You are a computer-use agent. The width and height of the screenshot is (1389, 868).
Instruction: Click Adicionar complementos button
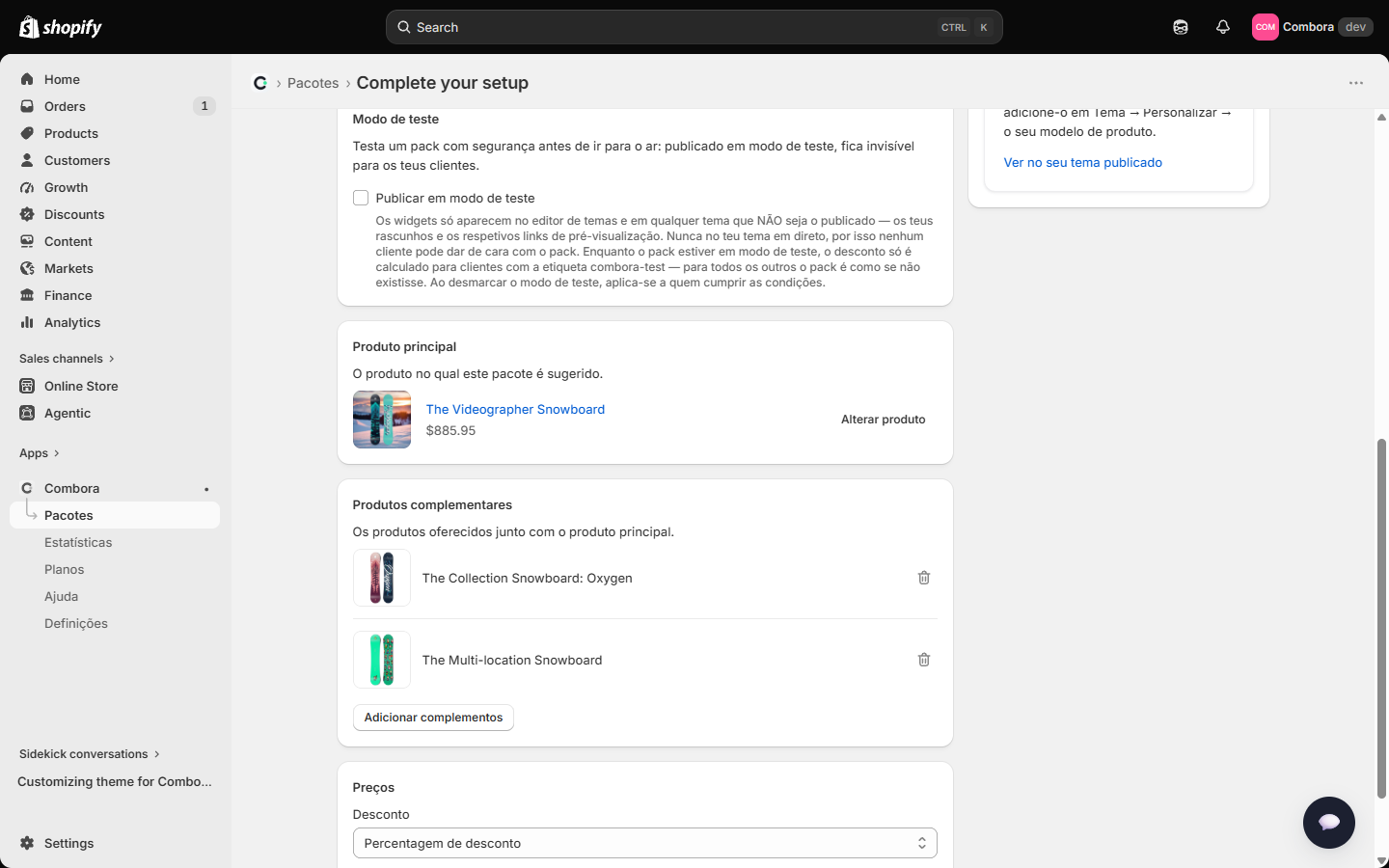pyautogui.click(x=433, y=718)
